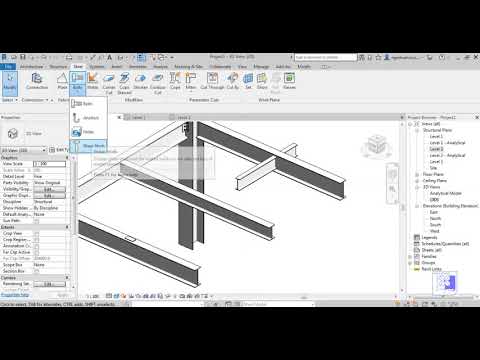Select the Cope Skewed tool
Viewport: 480px width, 360px height.
point(124,83)
